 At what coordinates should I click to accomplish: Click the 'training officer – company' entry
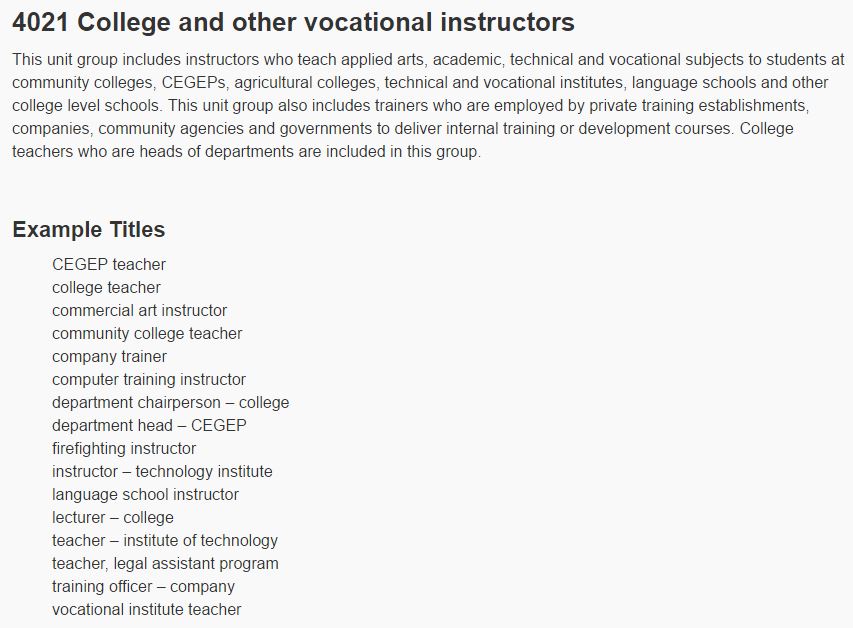[x=143, y=587]
